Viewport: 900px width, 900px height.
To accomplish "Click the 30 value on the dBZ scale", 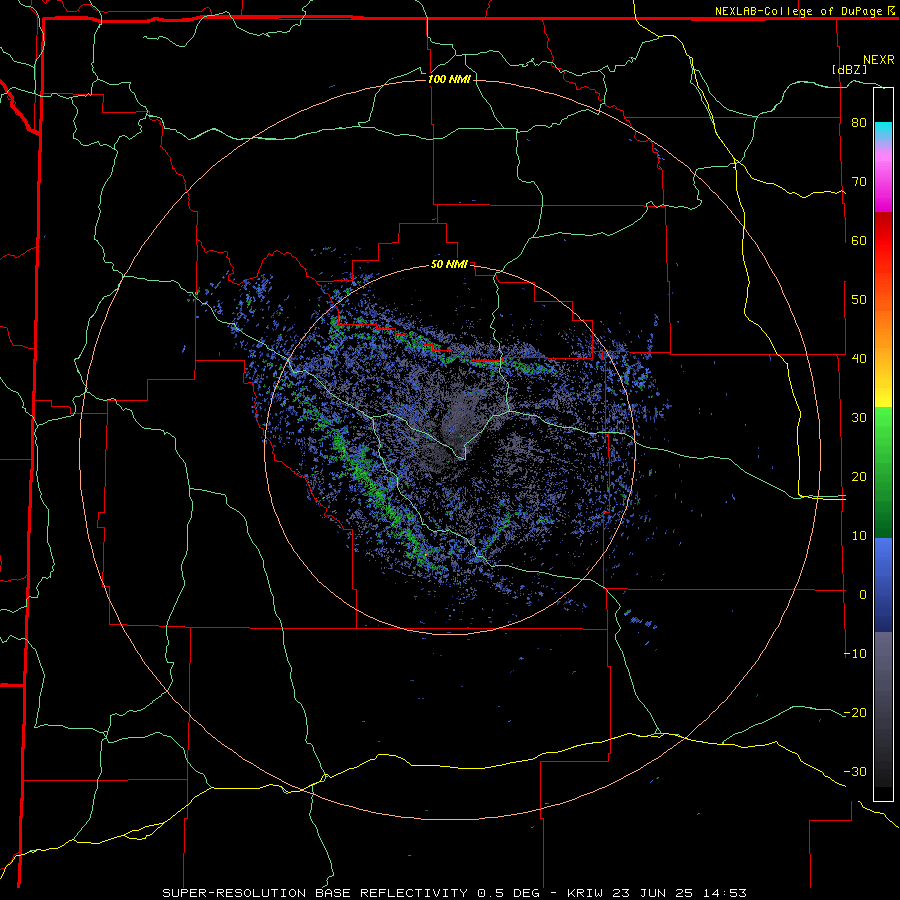I will pyautogui.click(x=859, y=417).
